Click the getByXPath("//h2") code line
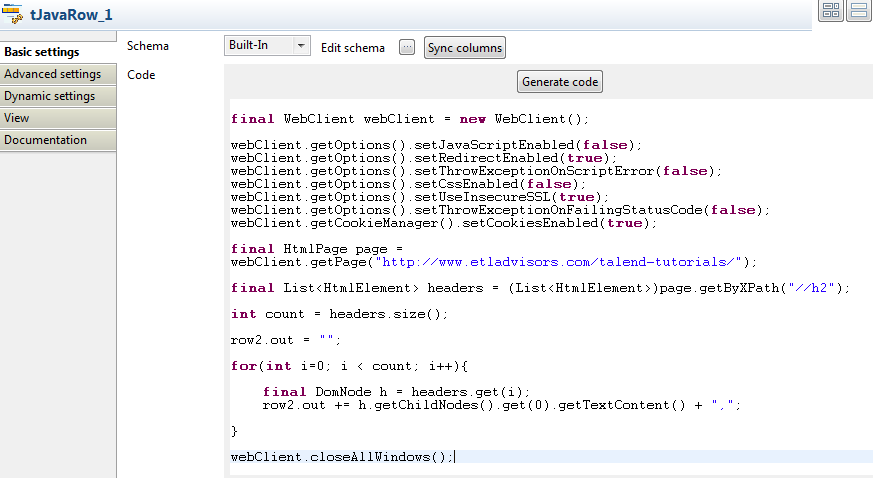The height and width of the screenshot is (478, 873). tap(540, 288)
